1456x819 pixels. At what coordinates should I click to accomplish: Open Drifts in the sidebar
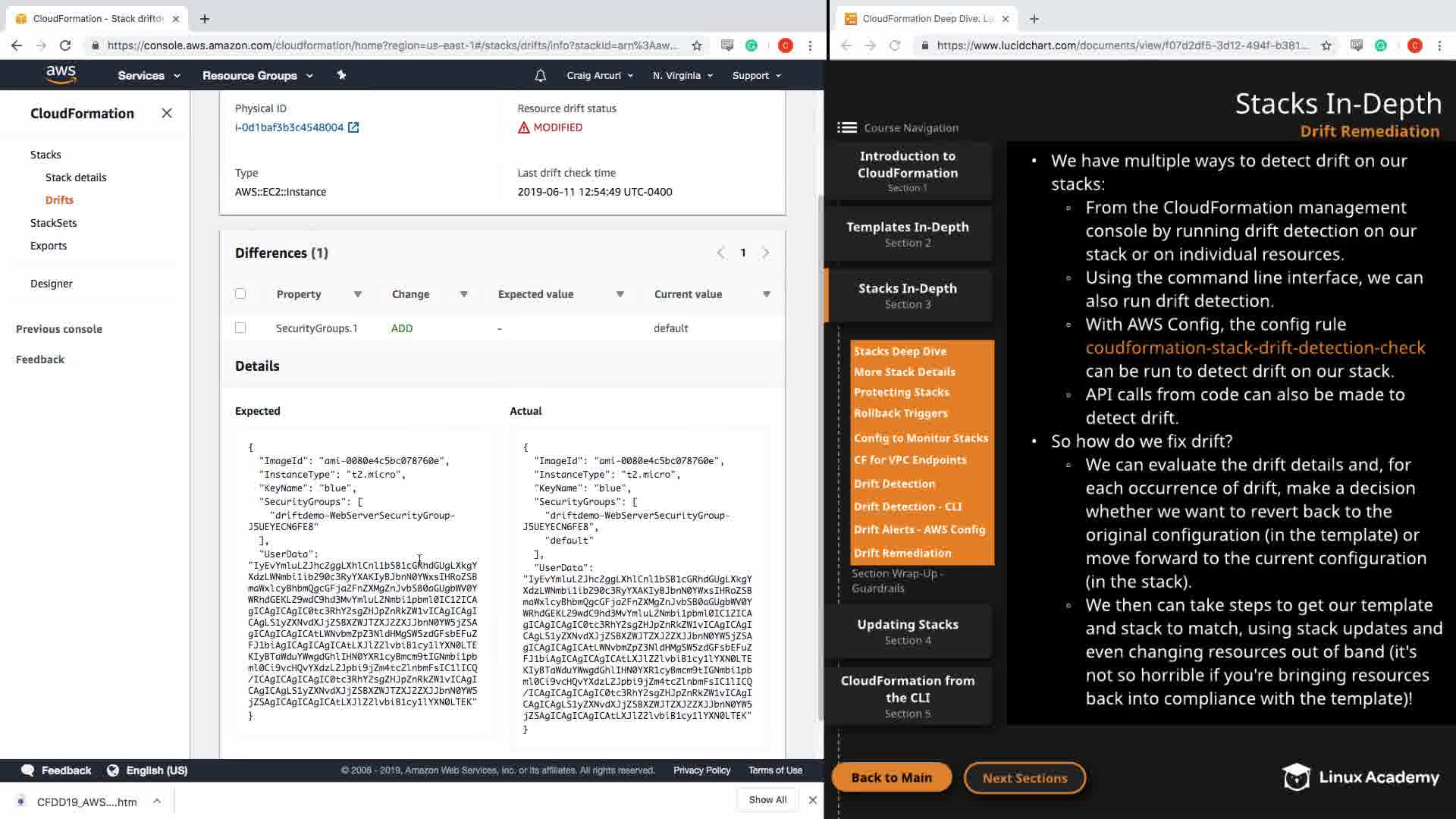click(59, 200)
